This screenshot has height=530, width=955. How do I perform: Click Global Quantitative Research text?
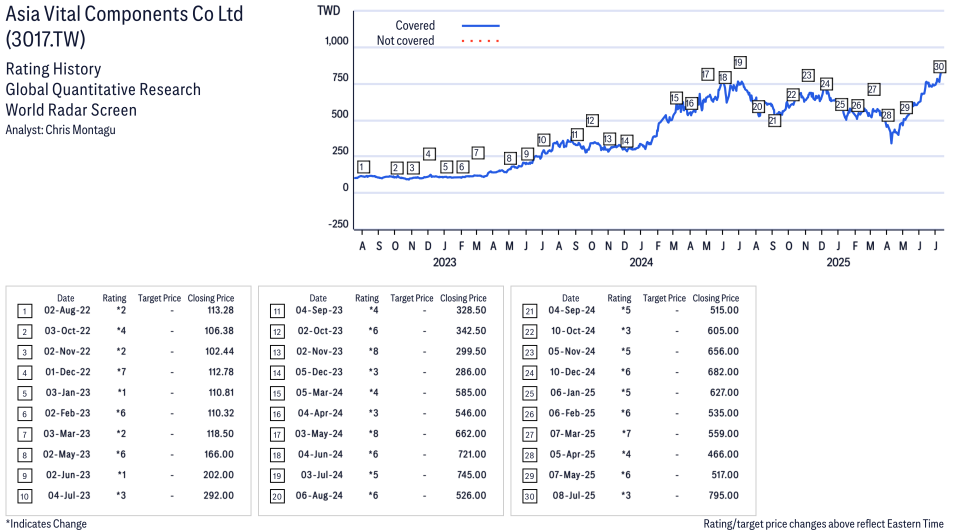tap(103, 90)
